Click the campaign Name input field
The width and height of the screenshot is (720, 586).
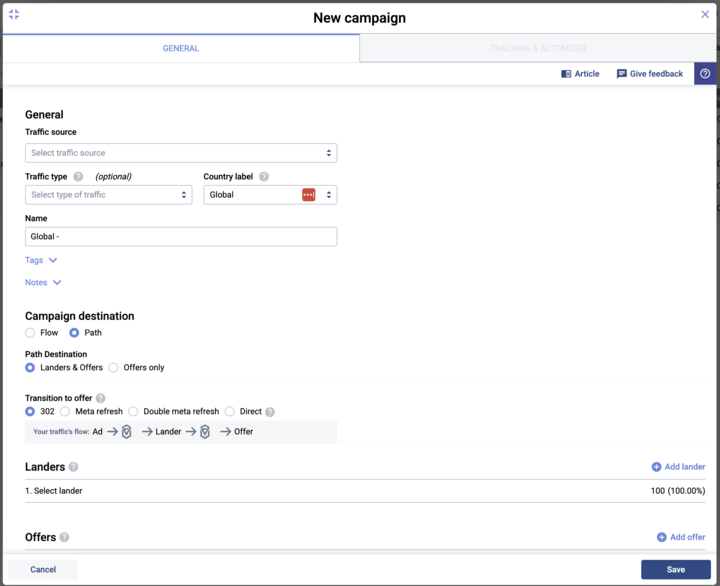point(181,237)
